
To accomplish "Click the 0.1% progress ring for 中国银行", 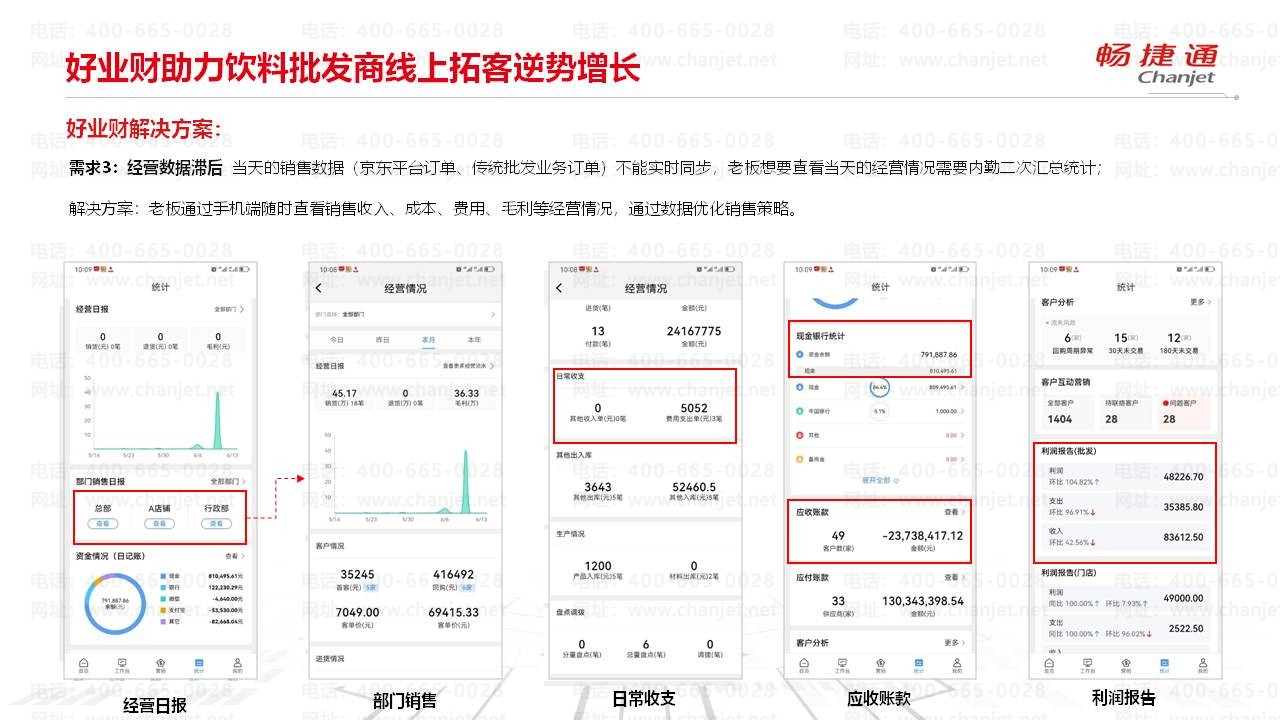I will [x=880, y=411].
